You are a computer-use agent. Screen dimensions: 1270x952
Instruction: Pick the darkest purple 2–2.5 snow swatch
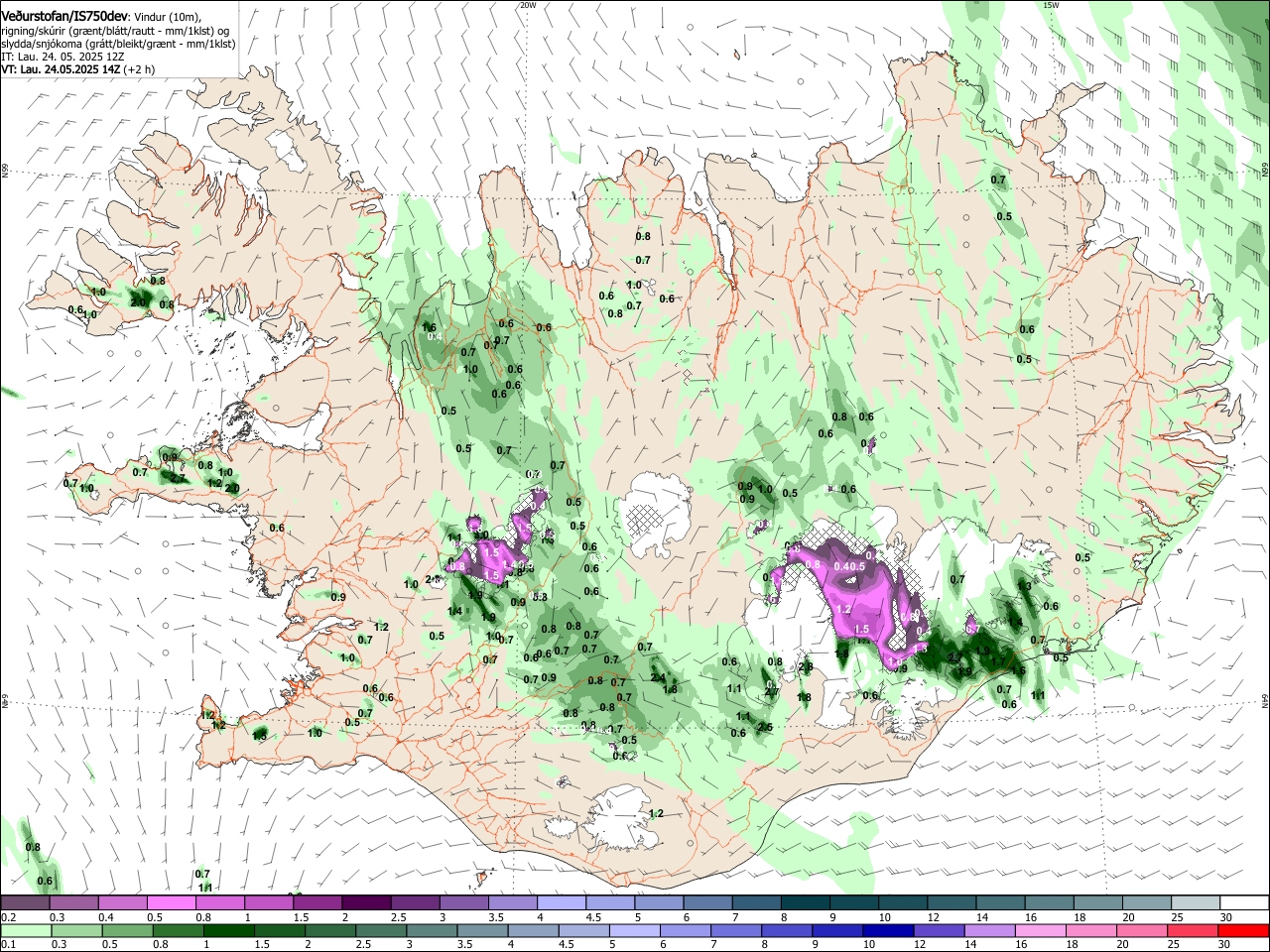tap(367, 903)
